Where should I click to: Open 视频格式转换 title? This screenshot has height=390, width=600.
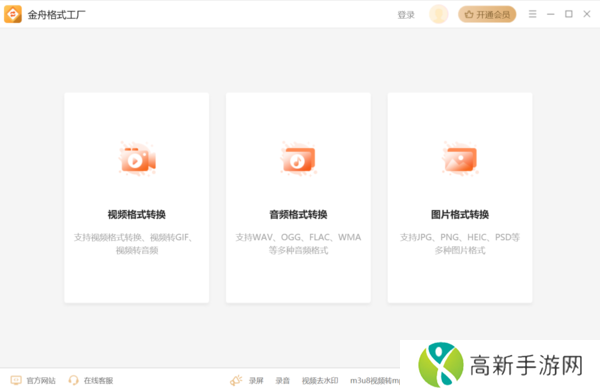[137, 214]
